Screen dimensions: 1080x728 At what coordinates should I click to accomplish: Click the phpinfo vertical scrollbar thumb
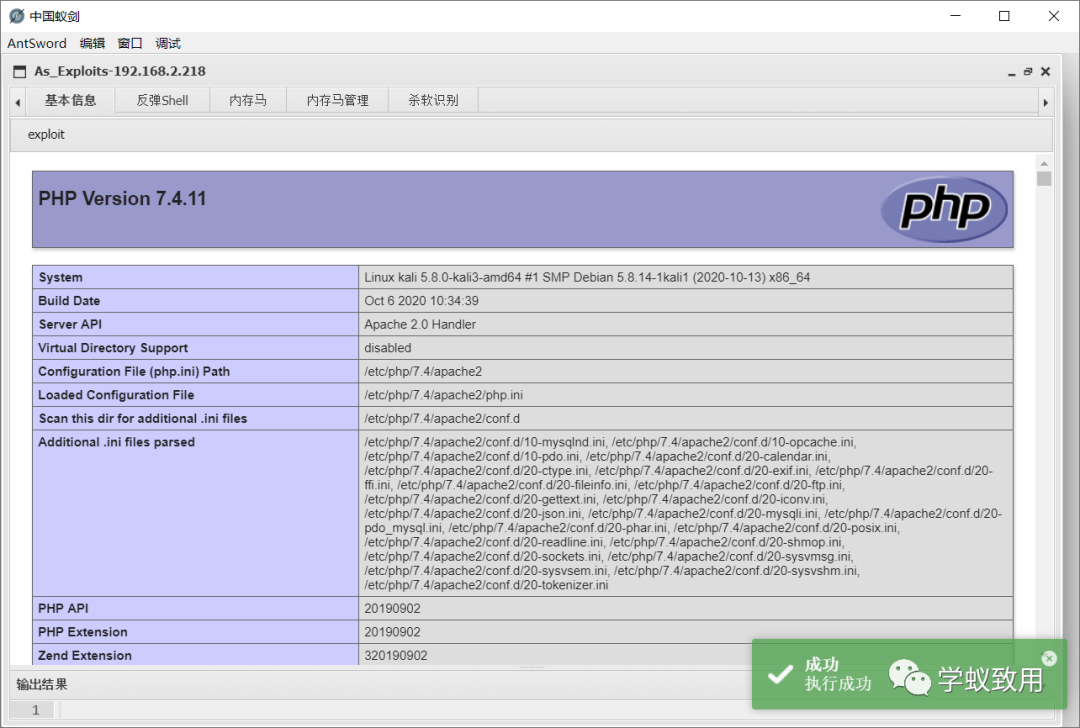pos(1044,179)
